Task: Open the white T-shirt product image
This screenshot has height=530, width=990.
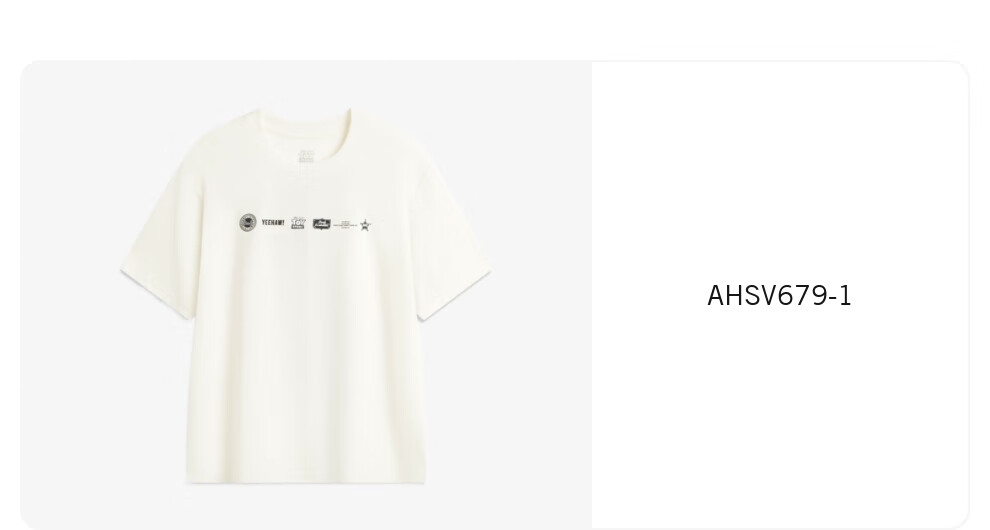Action: (x=306, y=296)
